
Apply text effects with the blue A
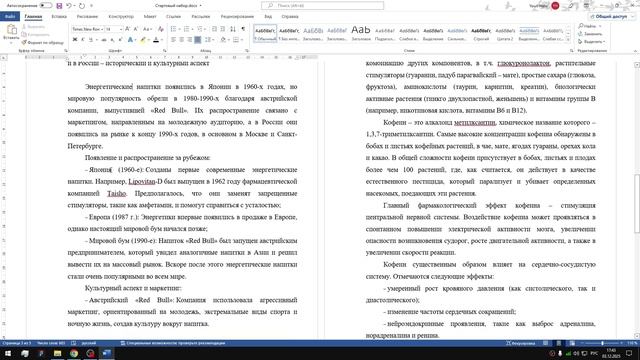click(x=130, y=40)
